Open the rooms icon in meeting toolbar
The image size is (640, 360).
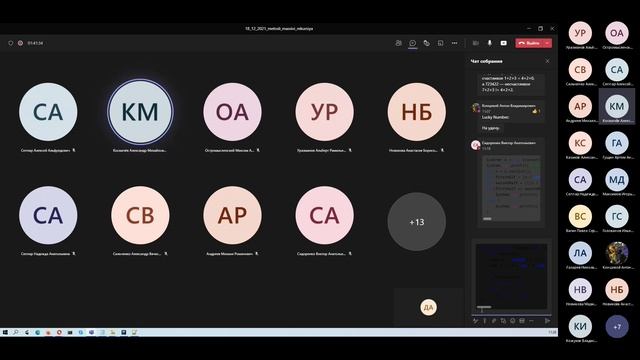pyautogui.click(x=440, y=43)
